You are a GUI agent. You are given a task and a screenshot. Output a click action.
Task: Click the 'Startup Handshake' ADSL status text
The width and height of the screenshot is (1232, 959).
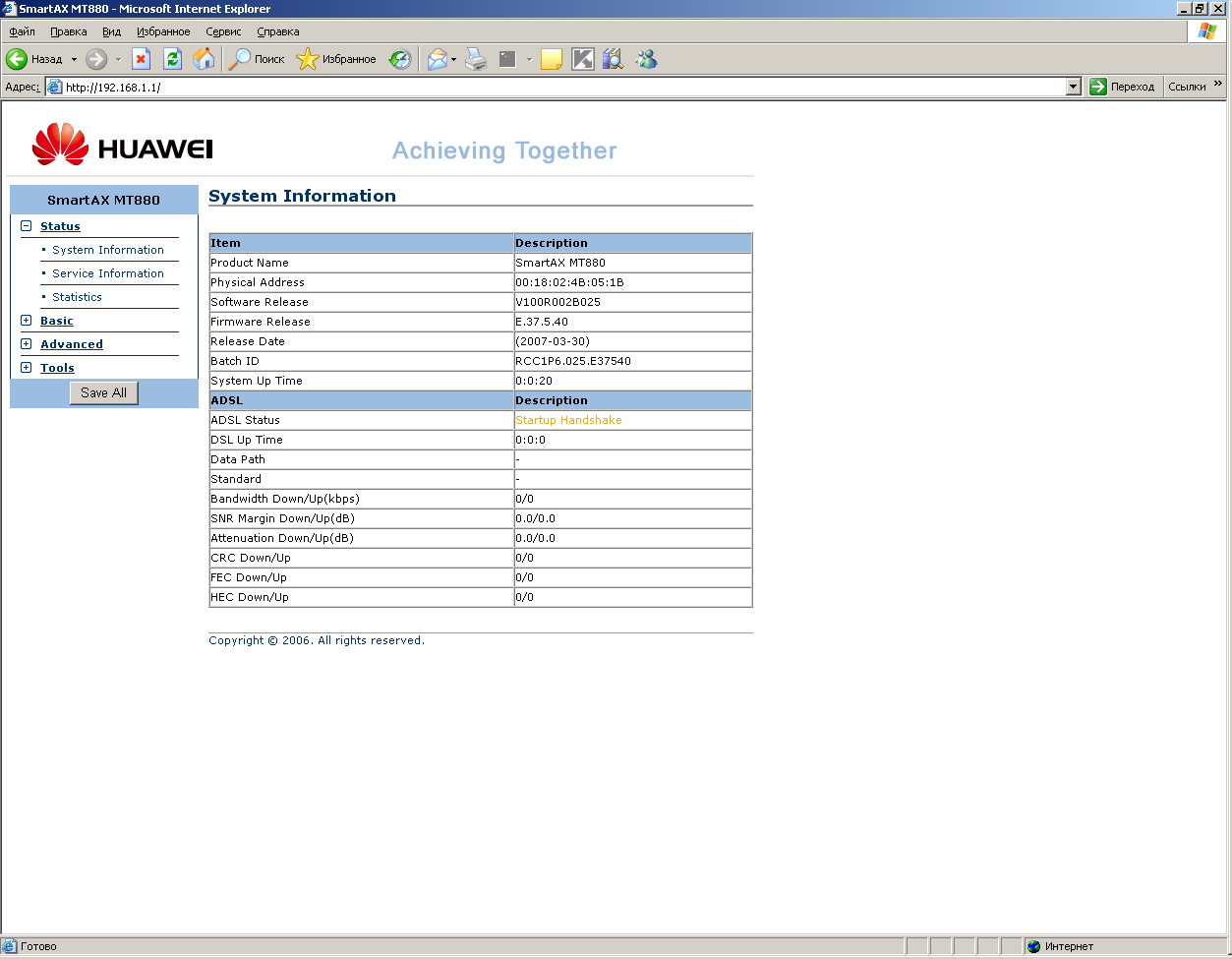click(568, 420)
